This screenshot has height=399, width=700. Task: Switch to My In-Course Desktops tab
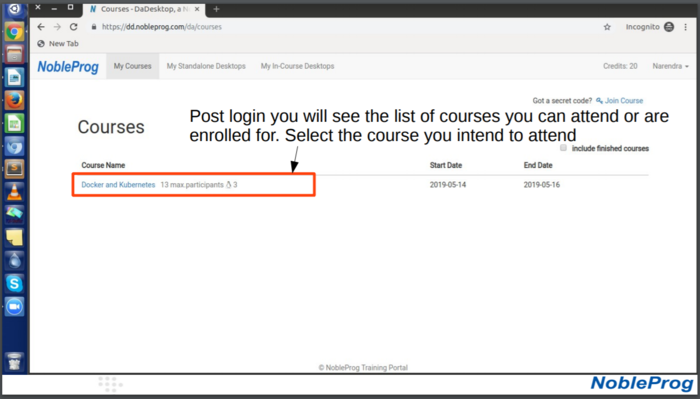(x=298, y=66)
